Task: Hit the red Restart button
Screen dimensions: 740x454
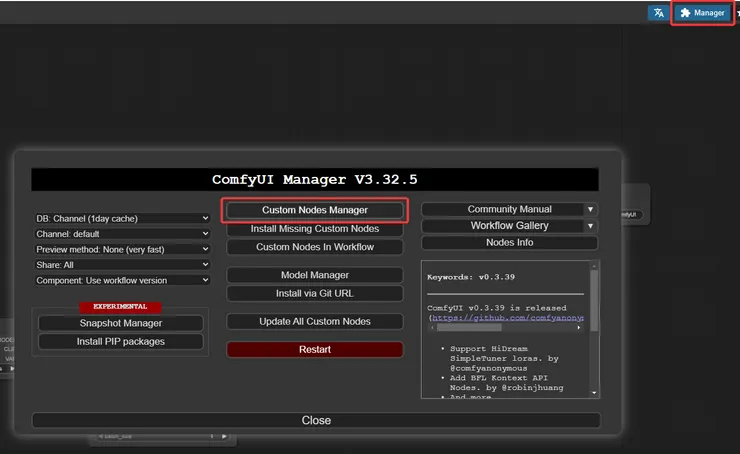Action: click(x=315, y=350)
